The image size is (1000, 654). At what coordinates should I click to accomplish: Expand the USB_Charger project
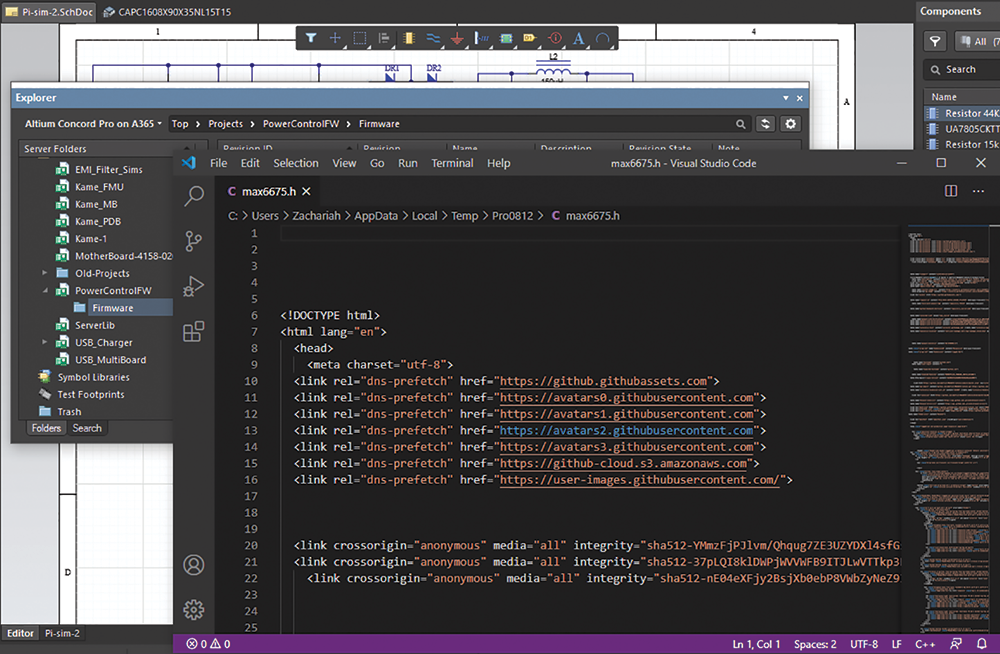45,343
